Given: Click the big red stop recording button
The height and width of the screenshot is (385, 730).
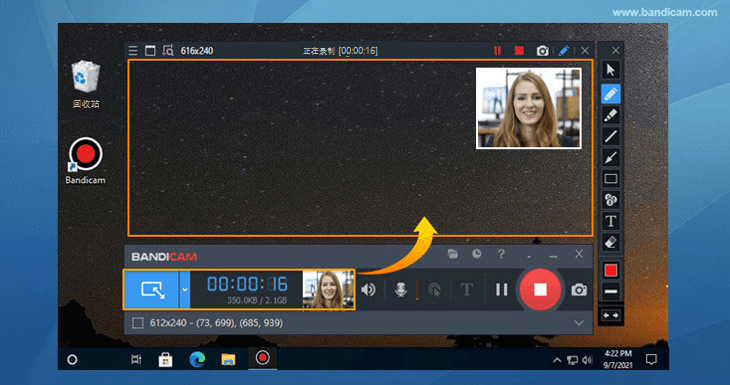Looking at the screenshot, I should pyautogui.click(x=540, y=290).
